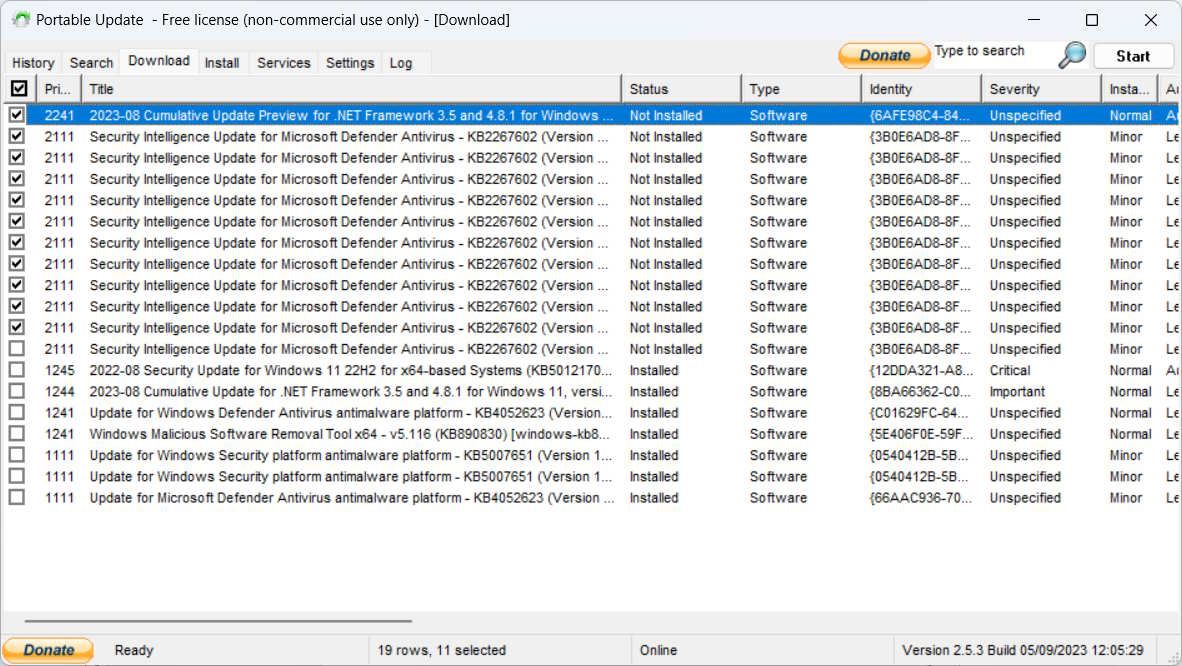Check the 2022-08 Security Update KB5012170 checkbox
The width and height of the screenshot is (1182, 666).
(17, 370)
